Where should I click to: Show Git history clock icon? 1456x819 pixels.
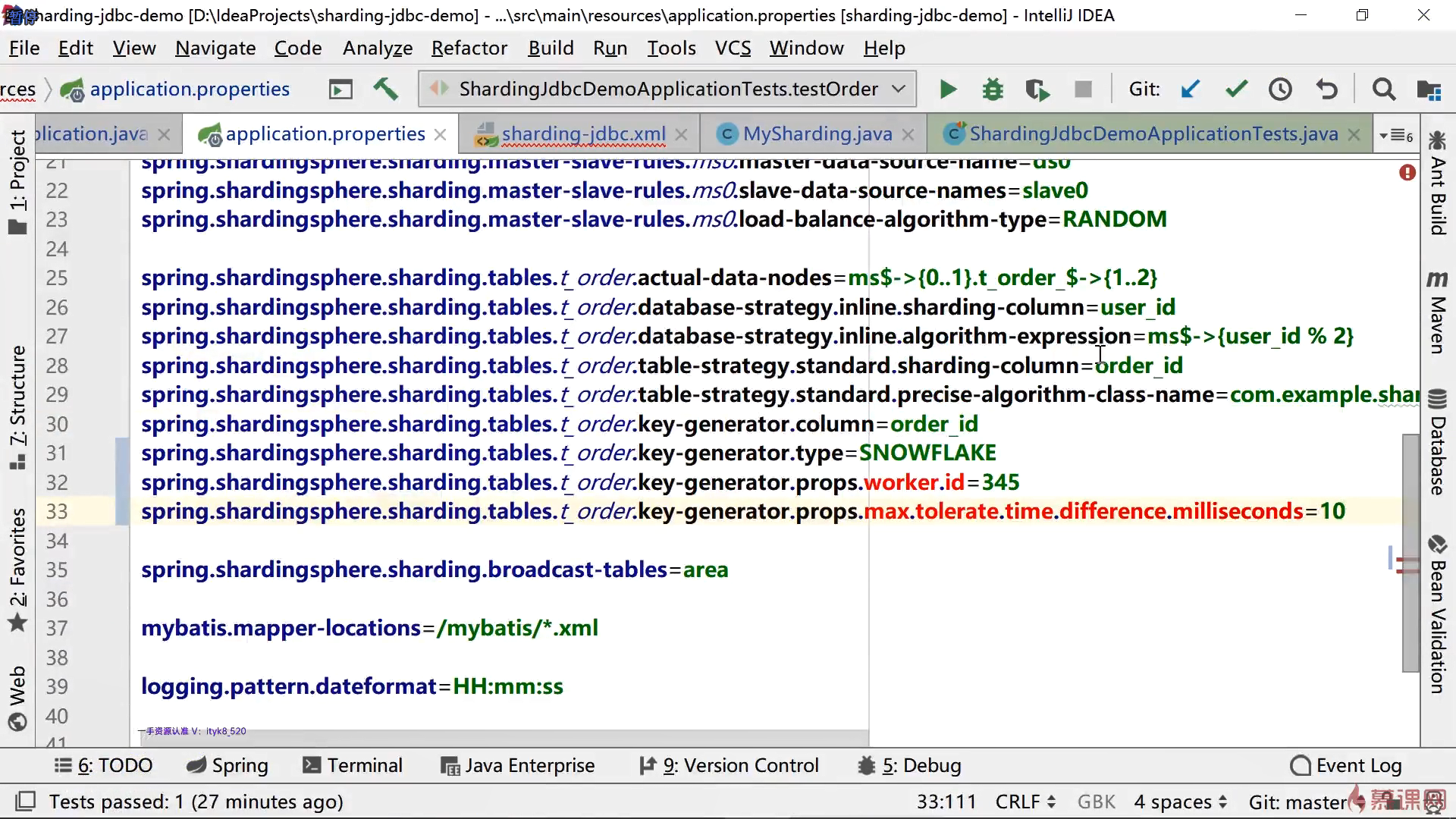coord(1280,89)
